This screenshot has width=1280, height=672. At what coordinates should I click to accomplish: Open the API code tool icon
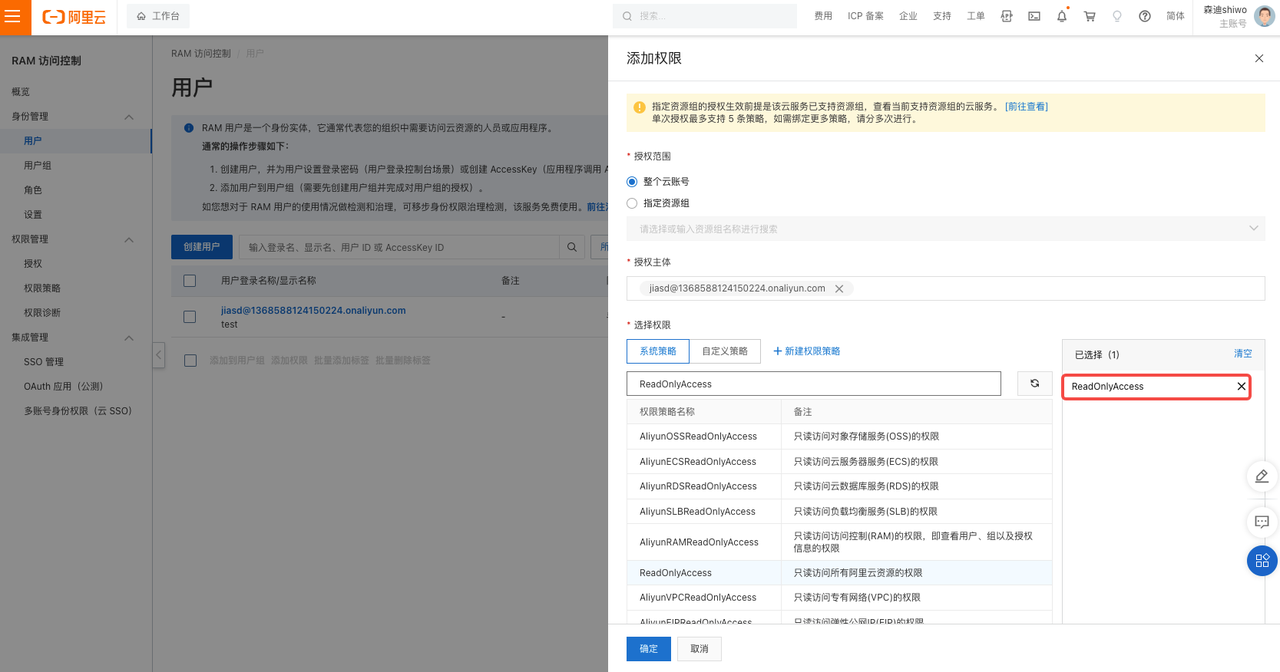(1007, 16)
